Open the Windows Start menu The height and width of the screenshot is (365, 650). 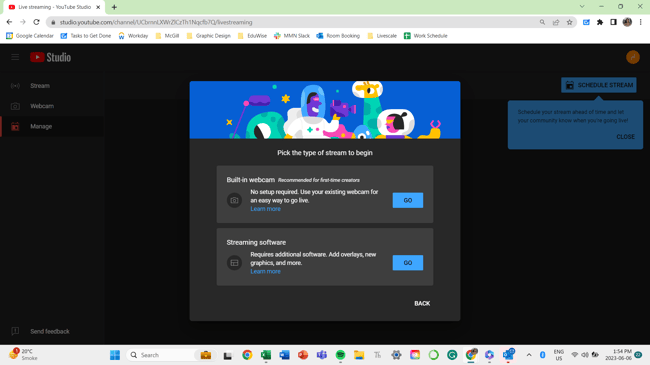click(x=115, y=355)
